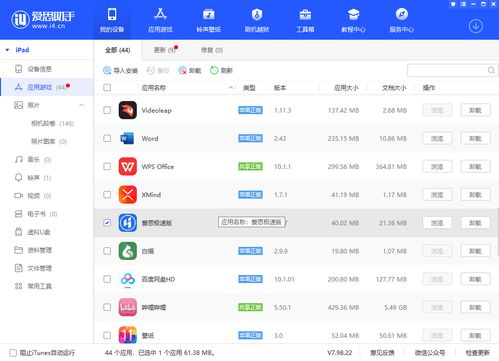Switch to the 修复 (0) tab
This screenshot has width=499, height=361.
point(212,50)
